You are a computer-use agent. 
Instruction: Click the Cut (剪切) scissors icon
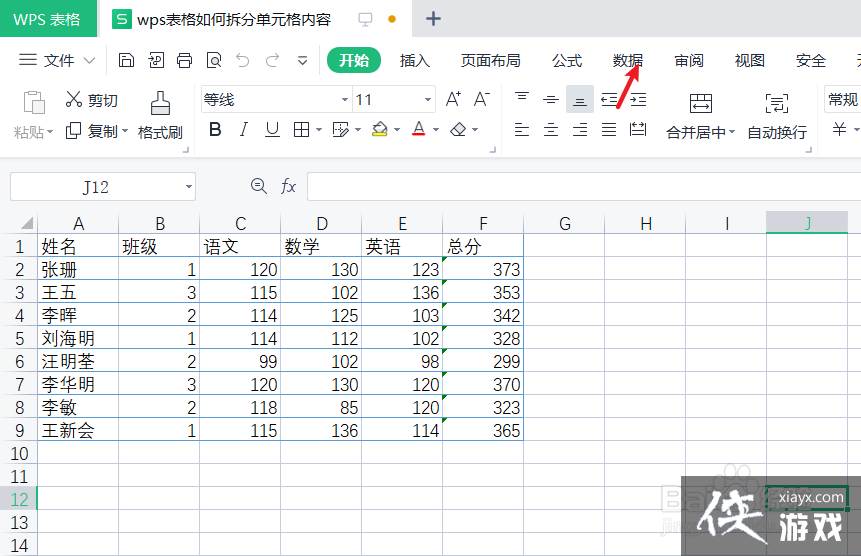click(73, 99)
